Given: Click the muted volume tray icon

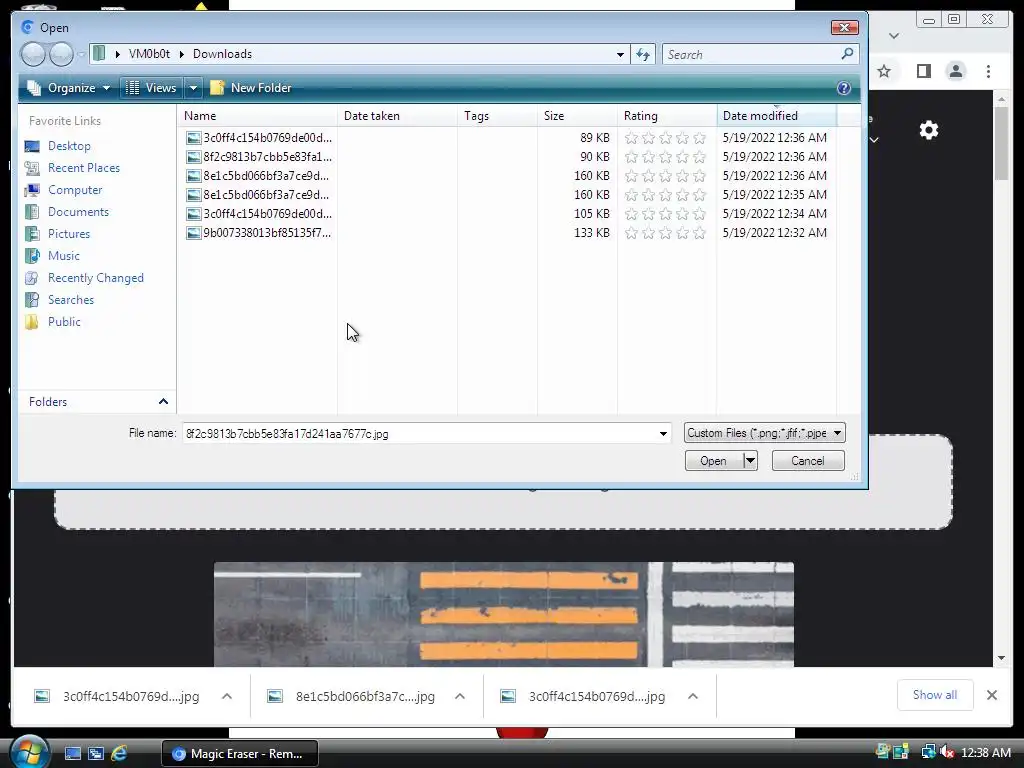Looking at the screenshot, I should coord(947,752).
